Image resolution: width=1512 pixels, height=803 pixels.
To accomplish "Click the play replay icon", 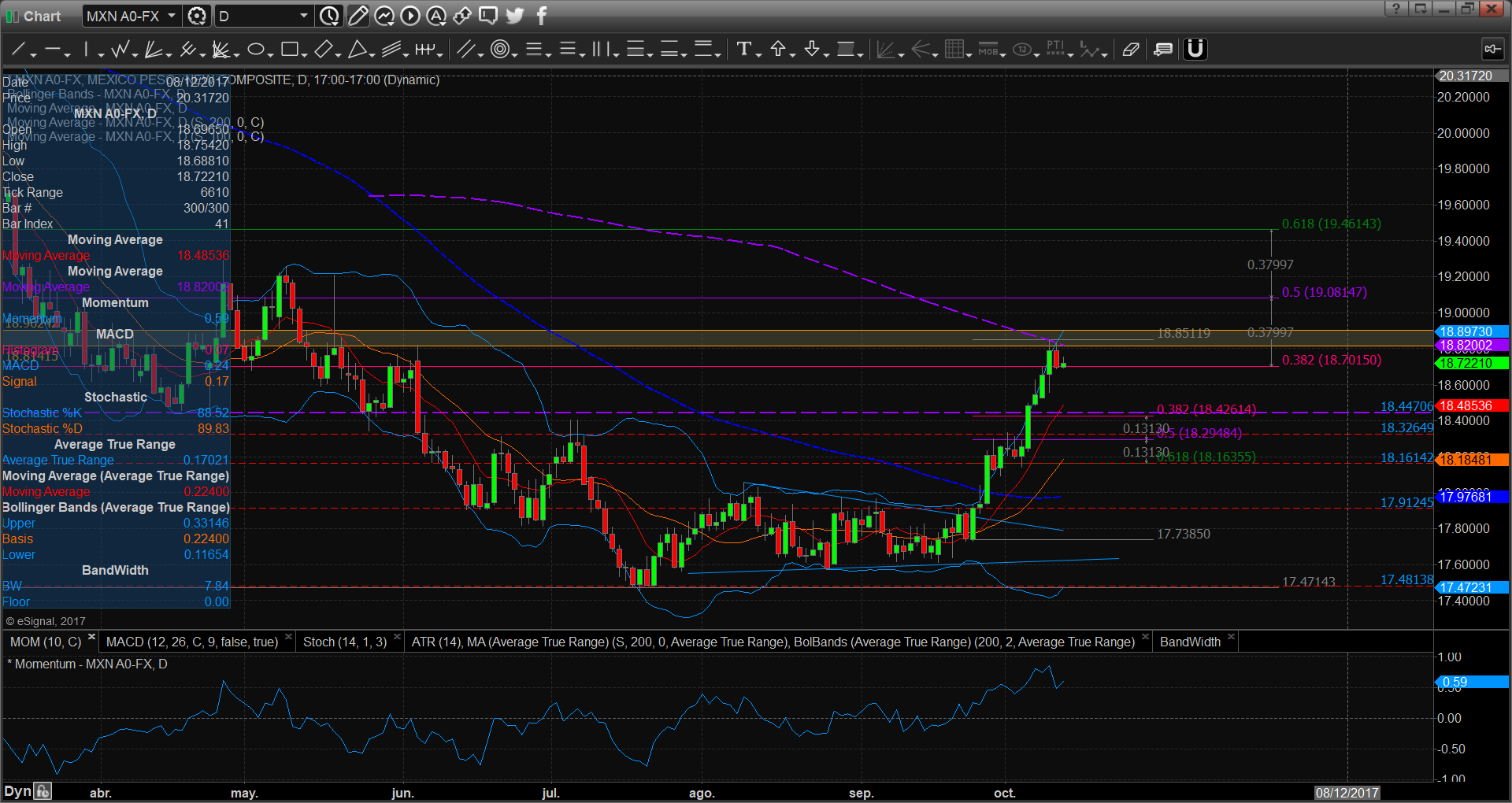I will pos(409,16).
